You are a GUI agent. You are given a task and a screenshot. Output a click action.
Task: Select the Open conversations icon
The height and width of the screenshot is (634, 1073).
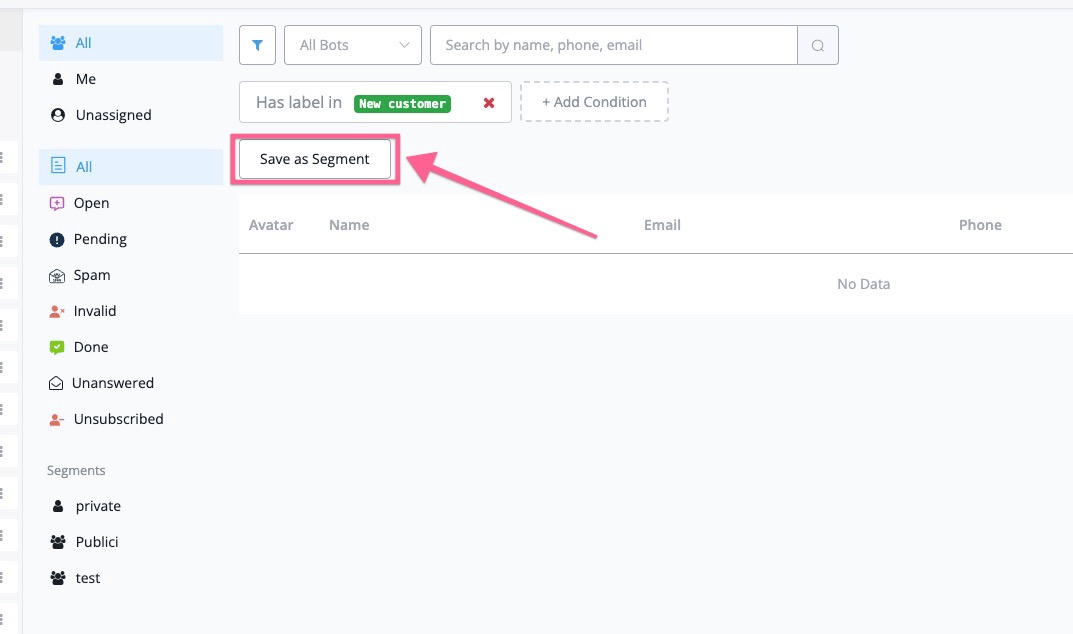click(x=57, y=203)
